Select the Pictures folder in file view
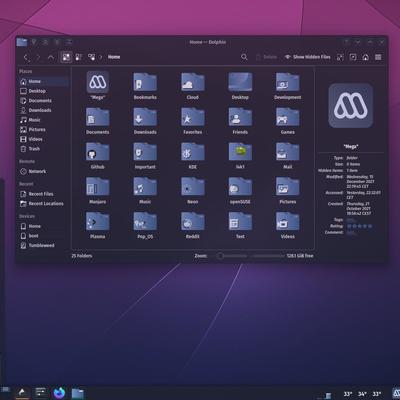400x400 pixels. (x=288, y=190)
